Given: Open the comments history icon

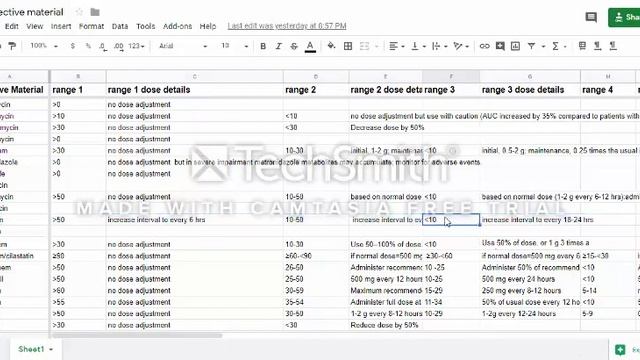Looking at the screenshot, I should tap(591, 17).
